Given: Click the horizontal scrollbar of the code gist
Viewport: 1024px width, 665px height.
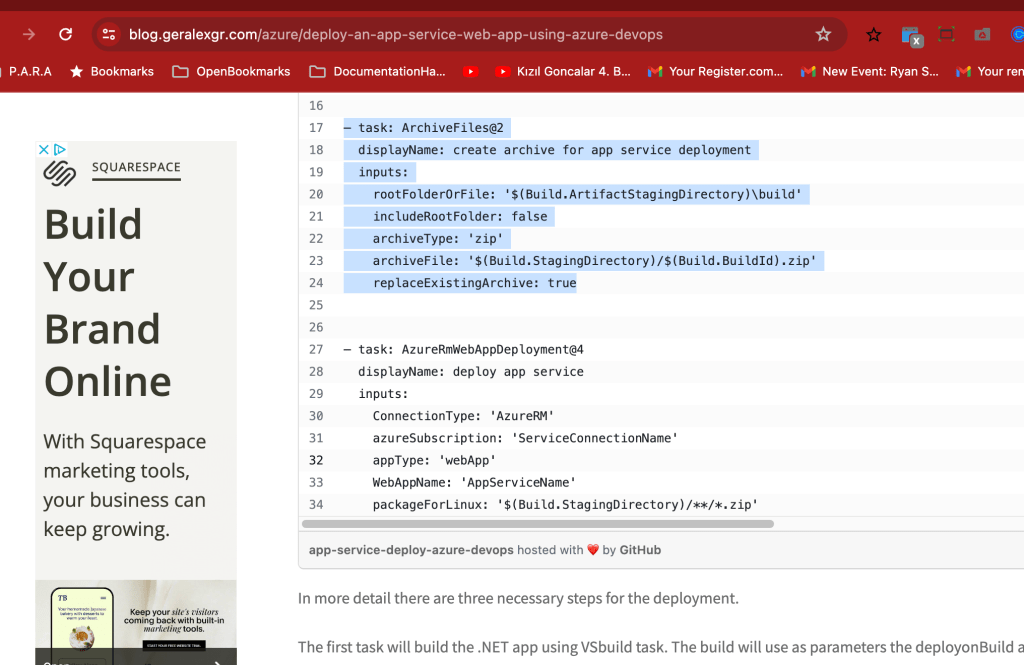Looking at the screenshot, I should tap(537, 524).
